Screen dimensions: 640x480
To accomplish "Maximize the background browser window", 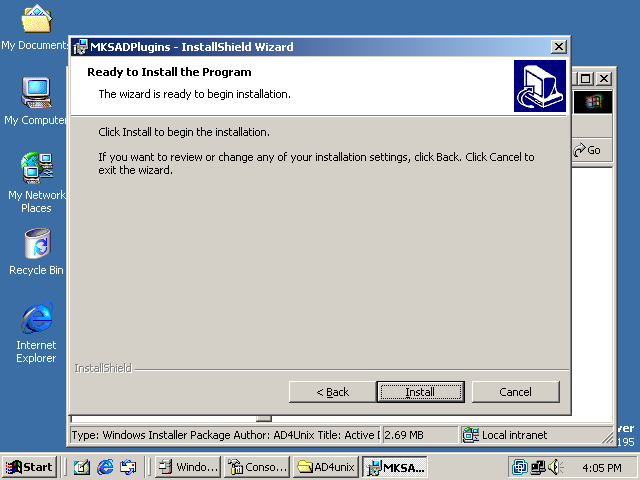I will click(x=586, y=78).
